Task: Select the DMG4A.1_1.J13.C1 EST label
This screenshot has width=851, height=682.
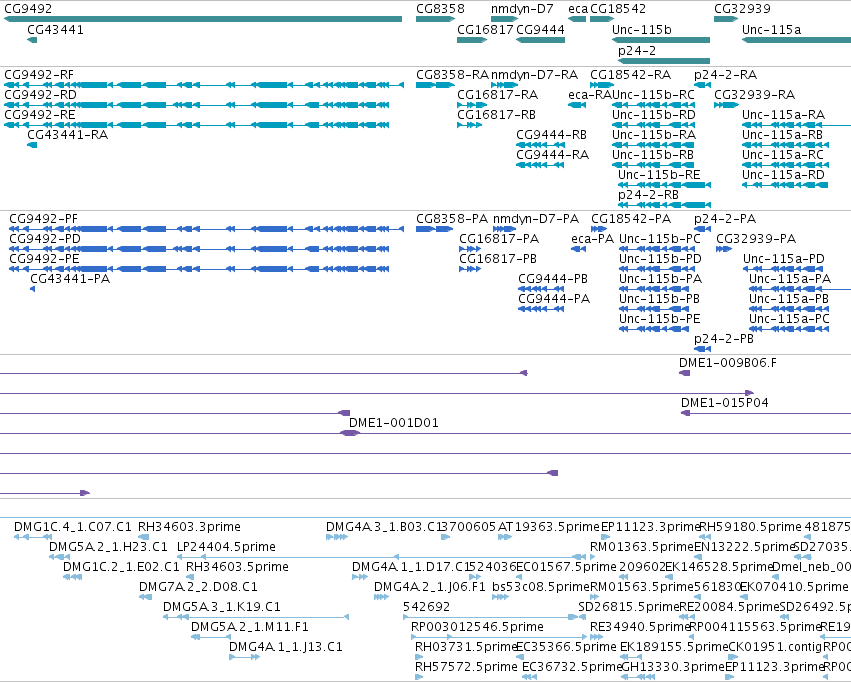Action: [285, 647]
